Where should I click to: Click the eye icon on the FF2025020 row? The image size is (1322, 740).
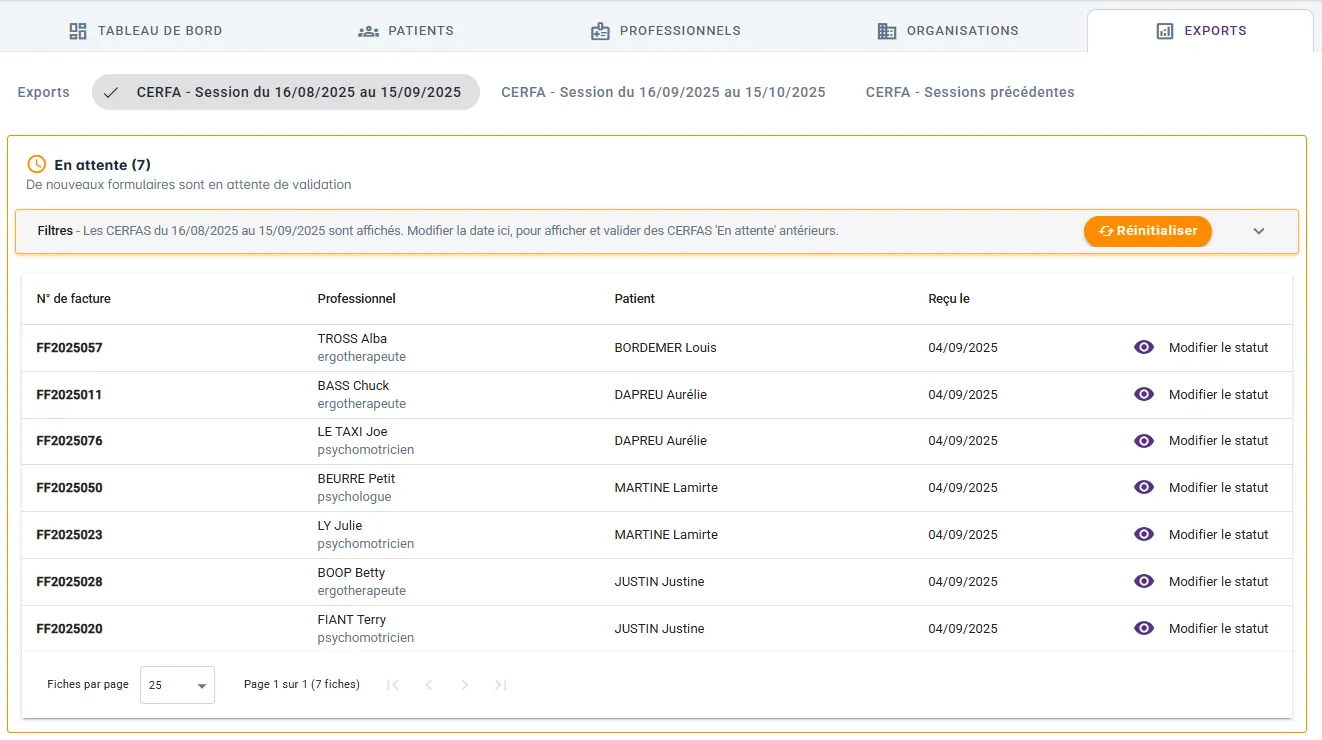(x=1144, y=629)
